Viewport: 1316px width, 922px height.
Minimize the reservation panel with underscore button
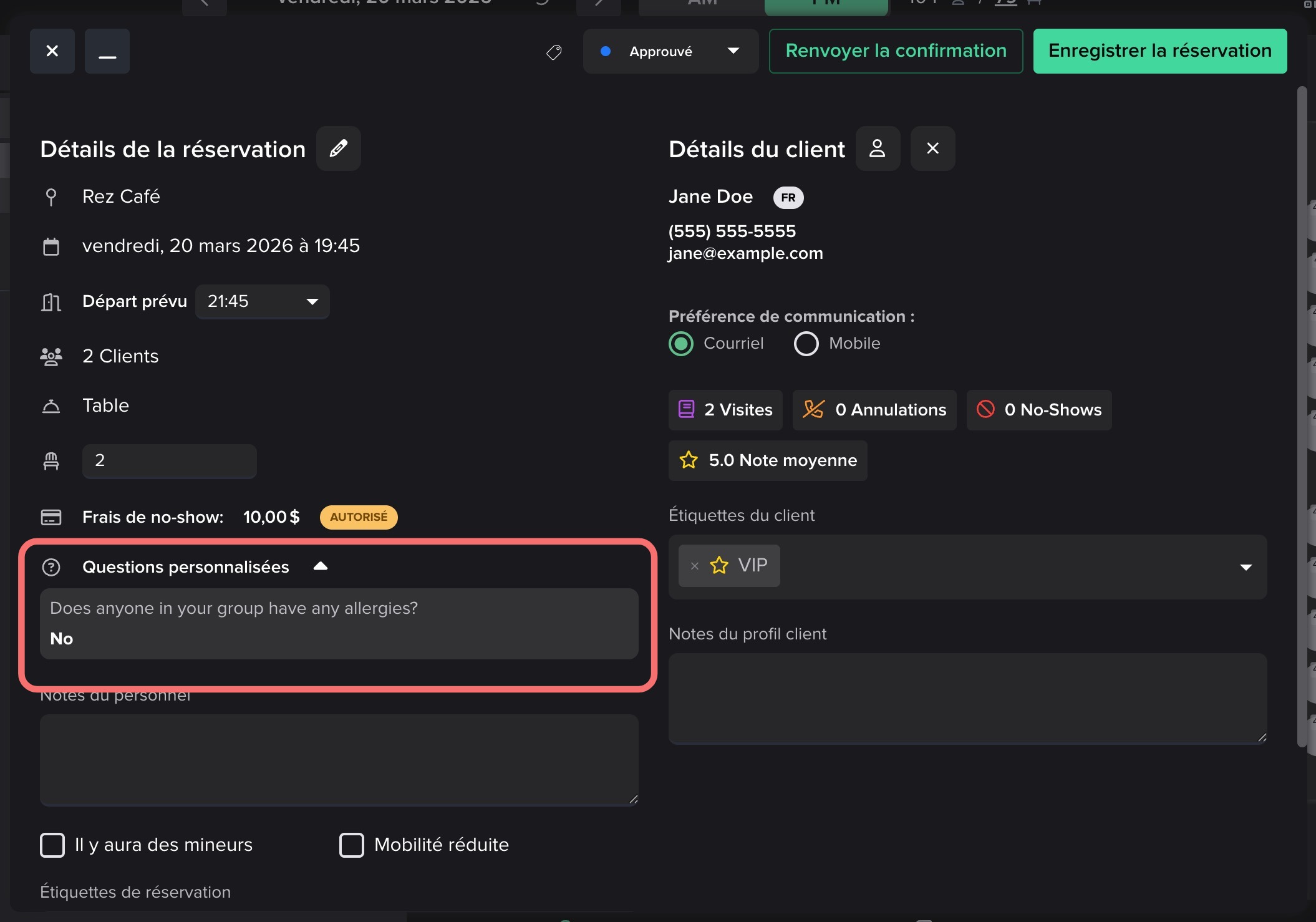107,52
